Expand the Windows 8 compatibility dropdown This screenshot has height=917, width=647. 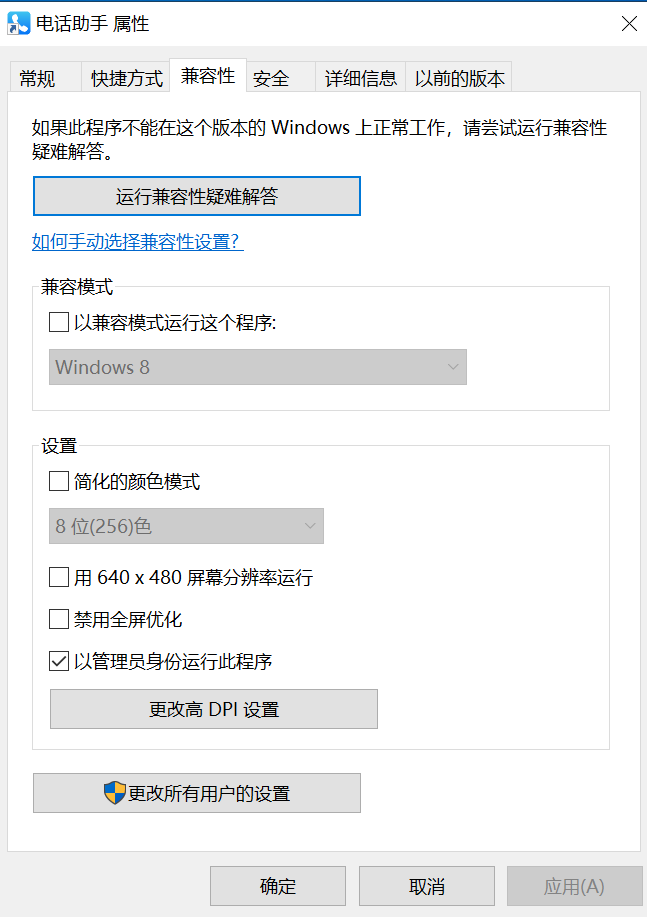pyautogui.click(x=258, y=367)
